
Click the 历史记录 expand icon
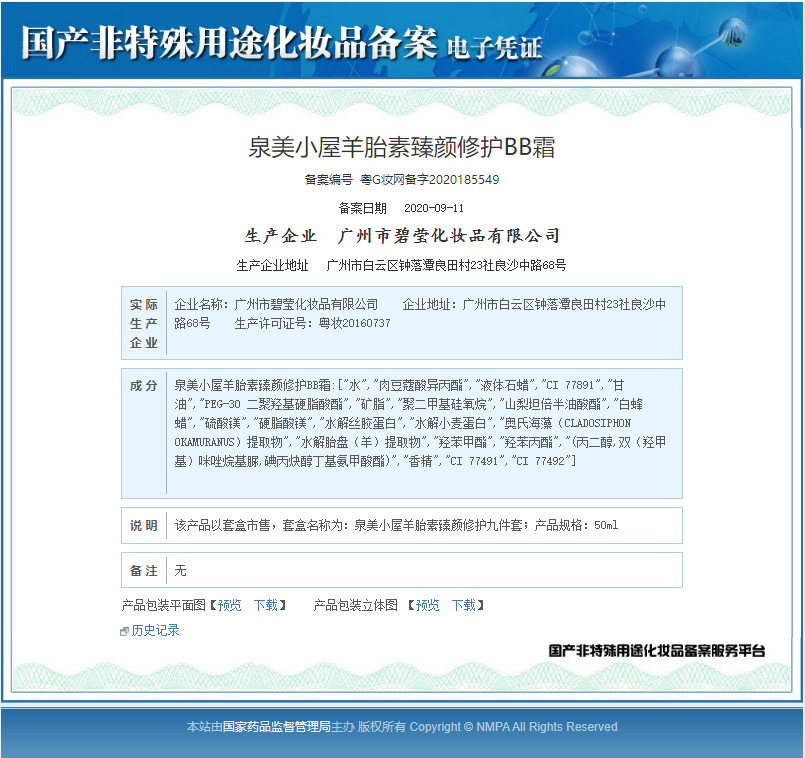coord(124,631)
